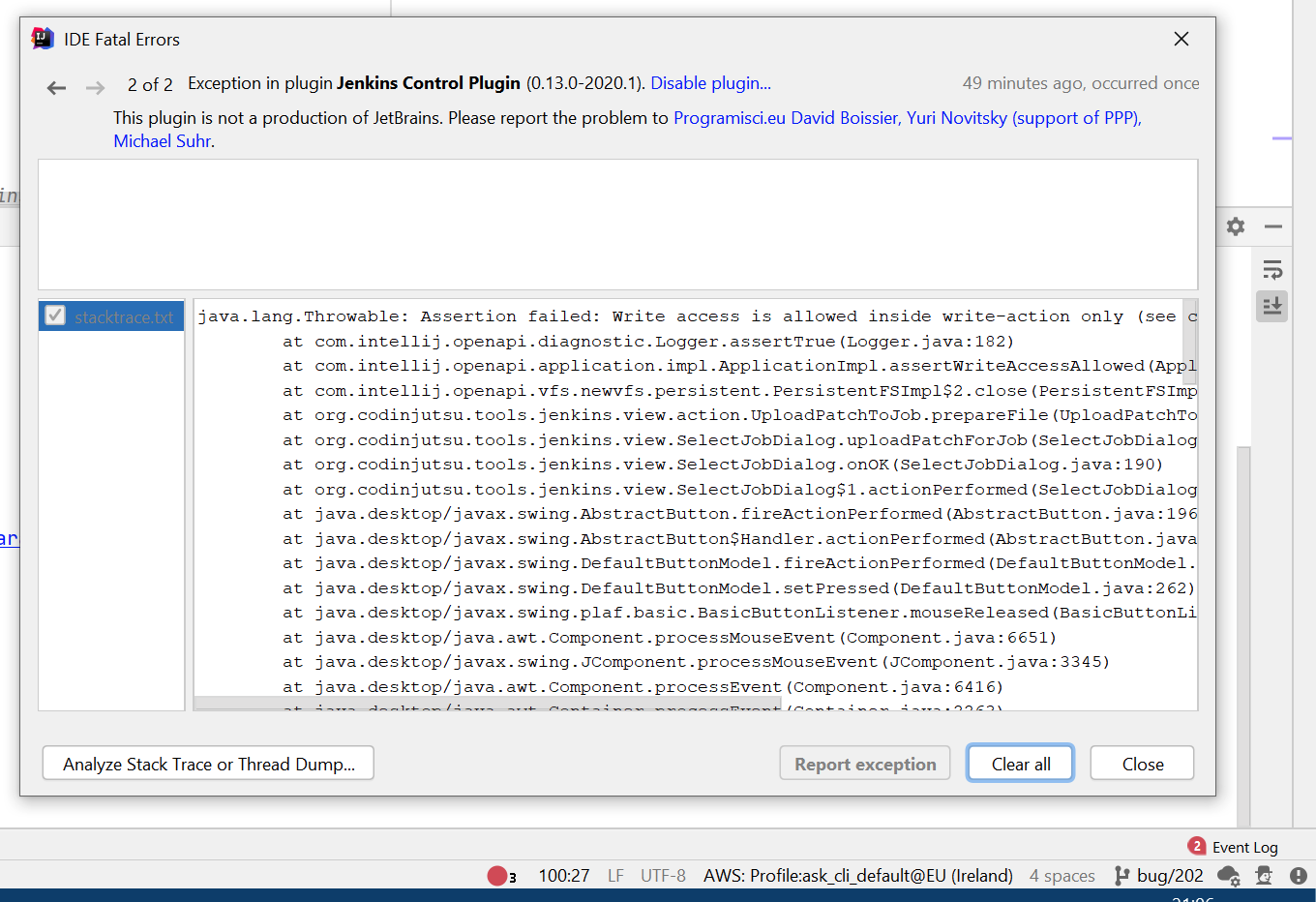
Task: Click the 100:27 caret position indicator
Action: [x=564, y=875]
